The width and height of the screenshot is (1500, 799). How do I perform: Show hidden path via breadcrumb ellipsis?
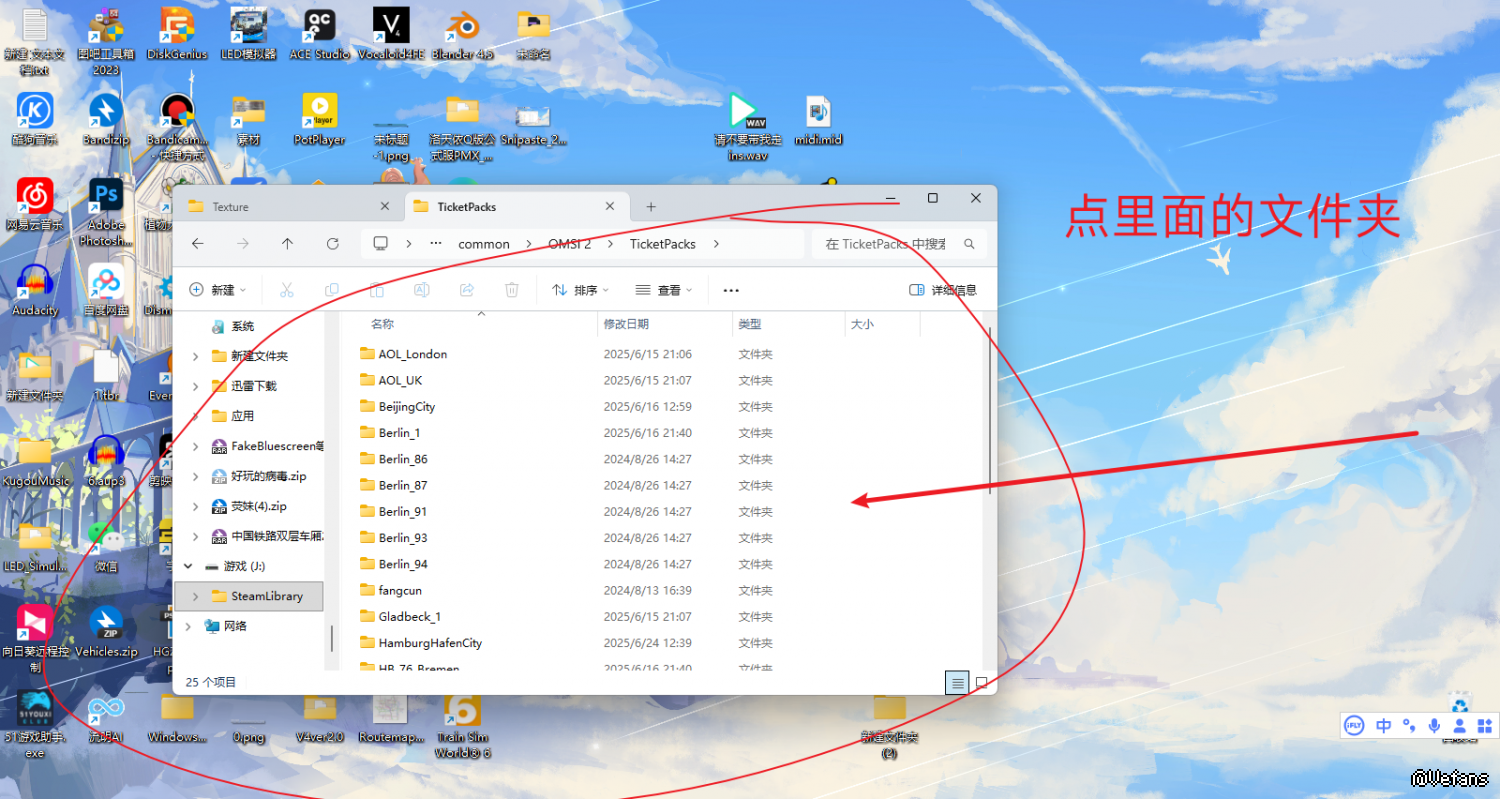[x=435, y=244]
